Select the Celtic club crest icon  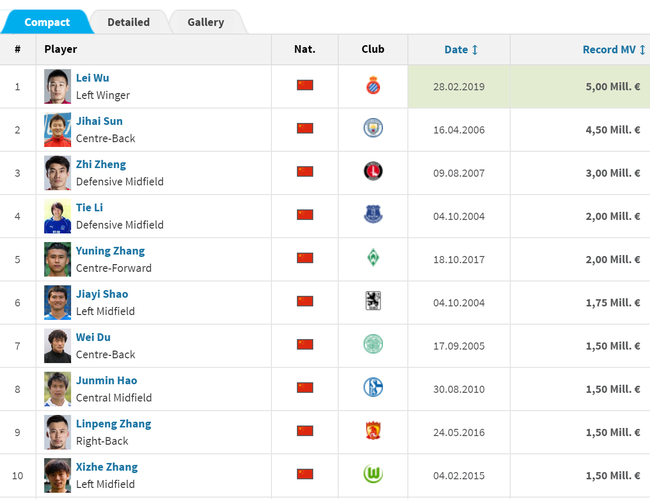373,344
